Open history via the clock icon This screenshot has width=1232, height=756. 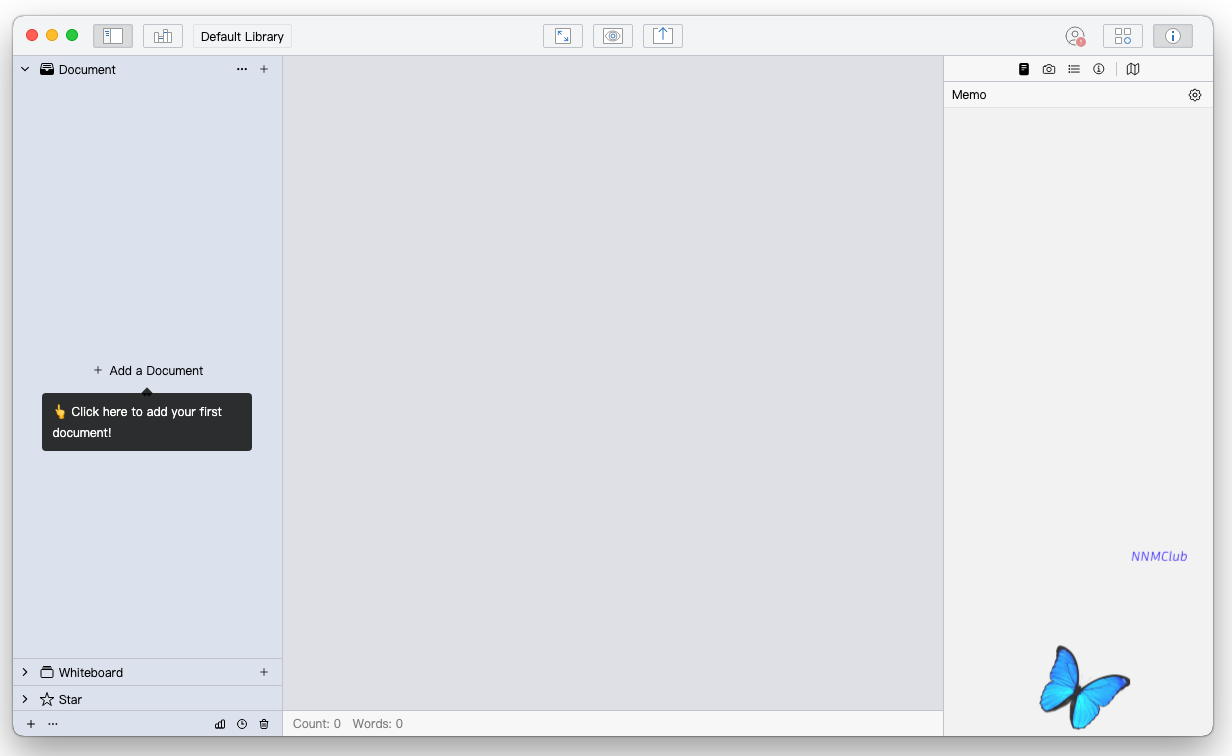coord(242,724)
